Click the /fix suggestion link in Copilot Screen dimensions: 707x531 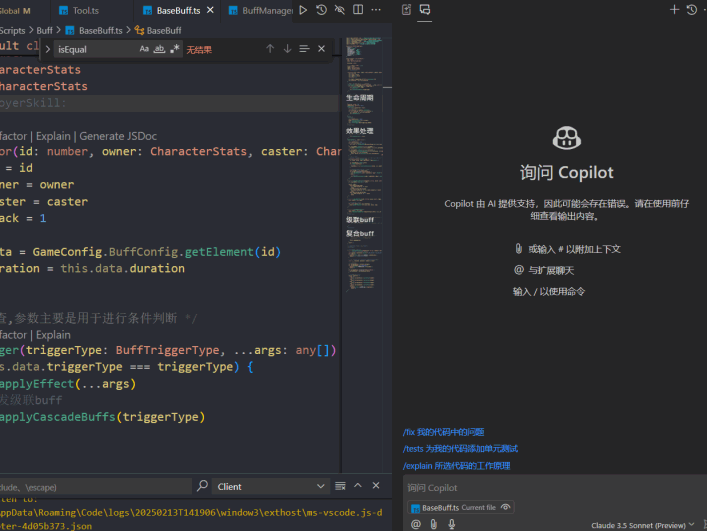pos(443,432)
